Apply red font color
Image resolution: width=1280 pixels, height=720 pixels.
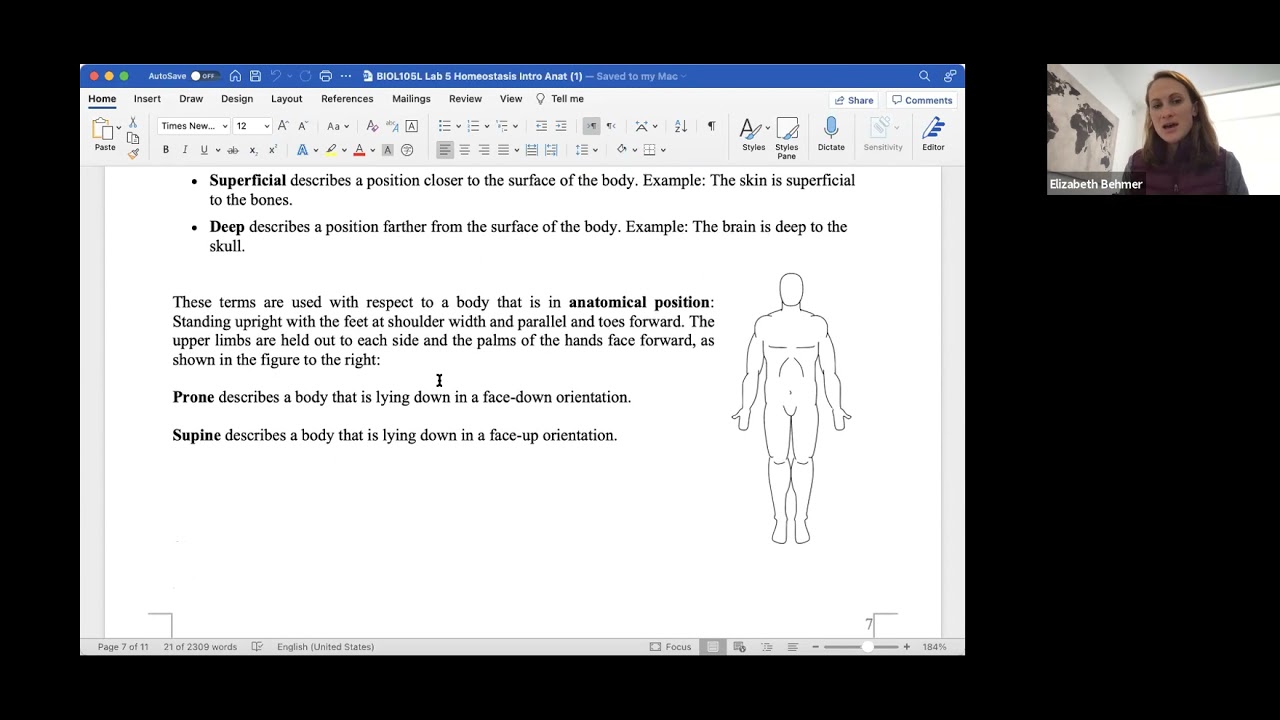click(359, 150)
